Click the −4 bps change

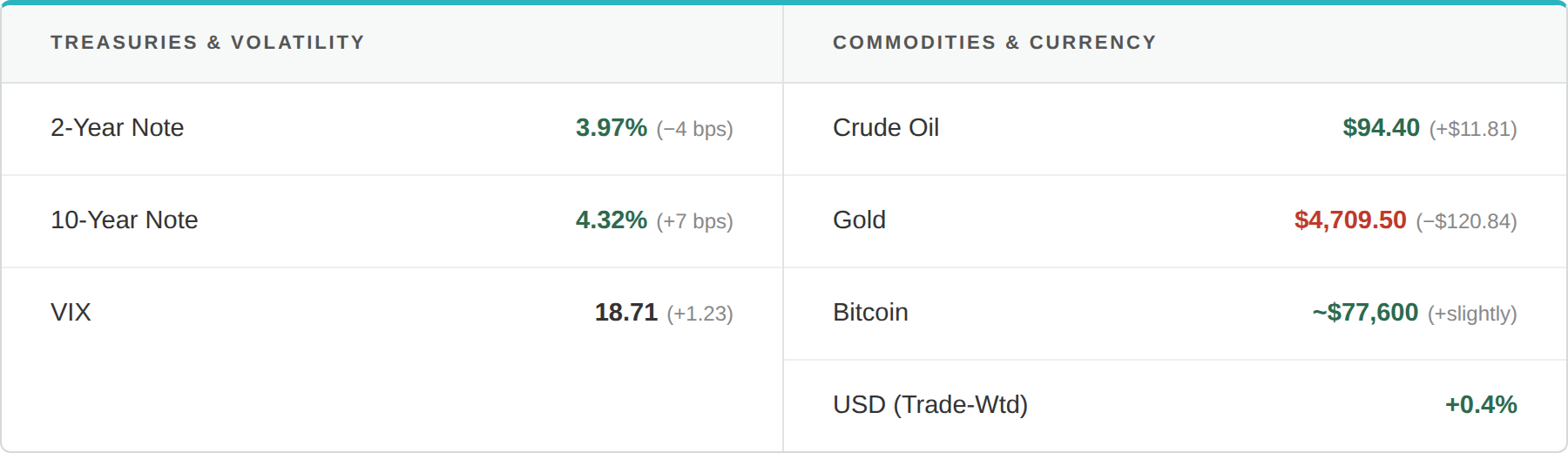coord(694,129)
